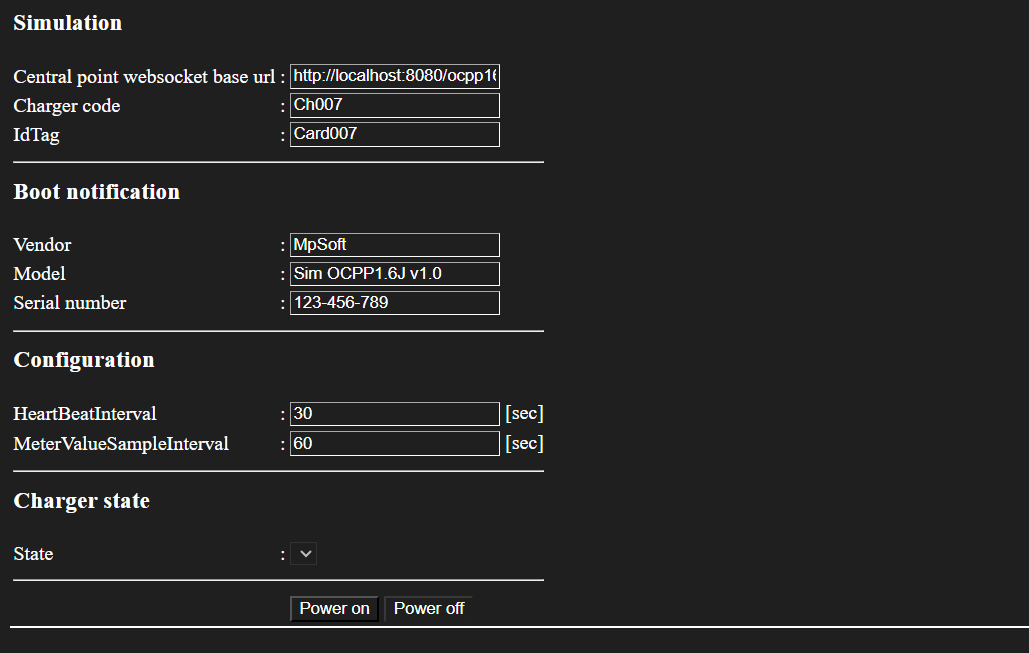The image size is (1029, 653).
Task: Focus the Model input field
Action: point(394,274)
